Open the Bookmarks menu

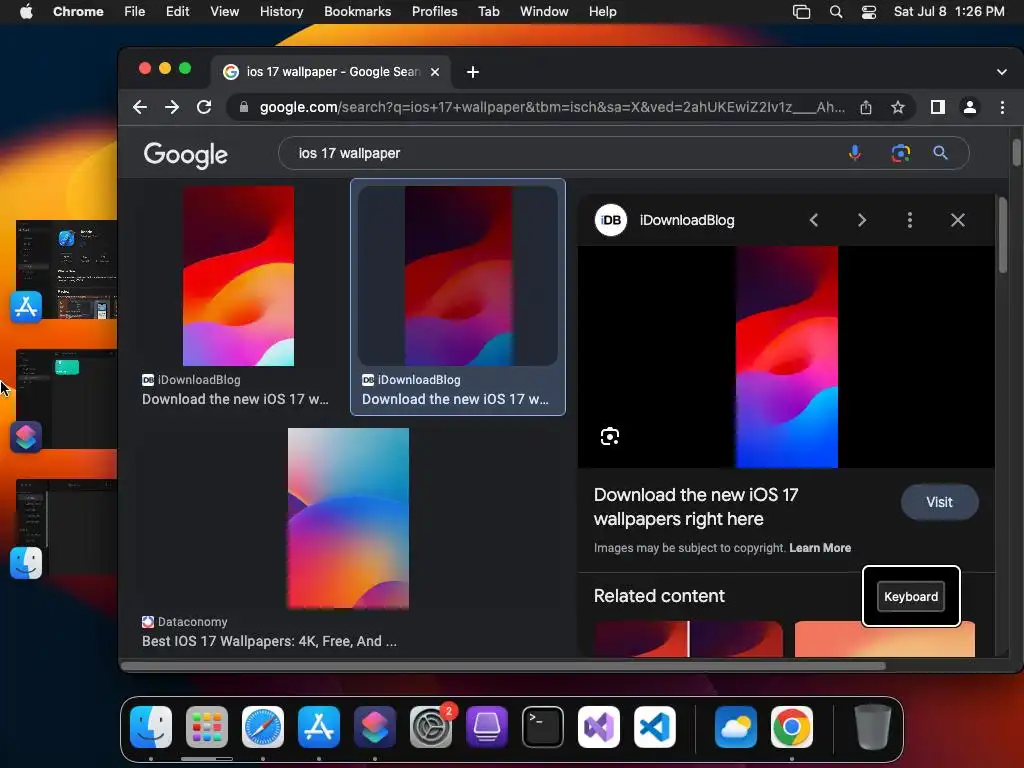(x=357, y=12)
